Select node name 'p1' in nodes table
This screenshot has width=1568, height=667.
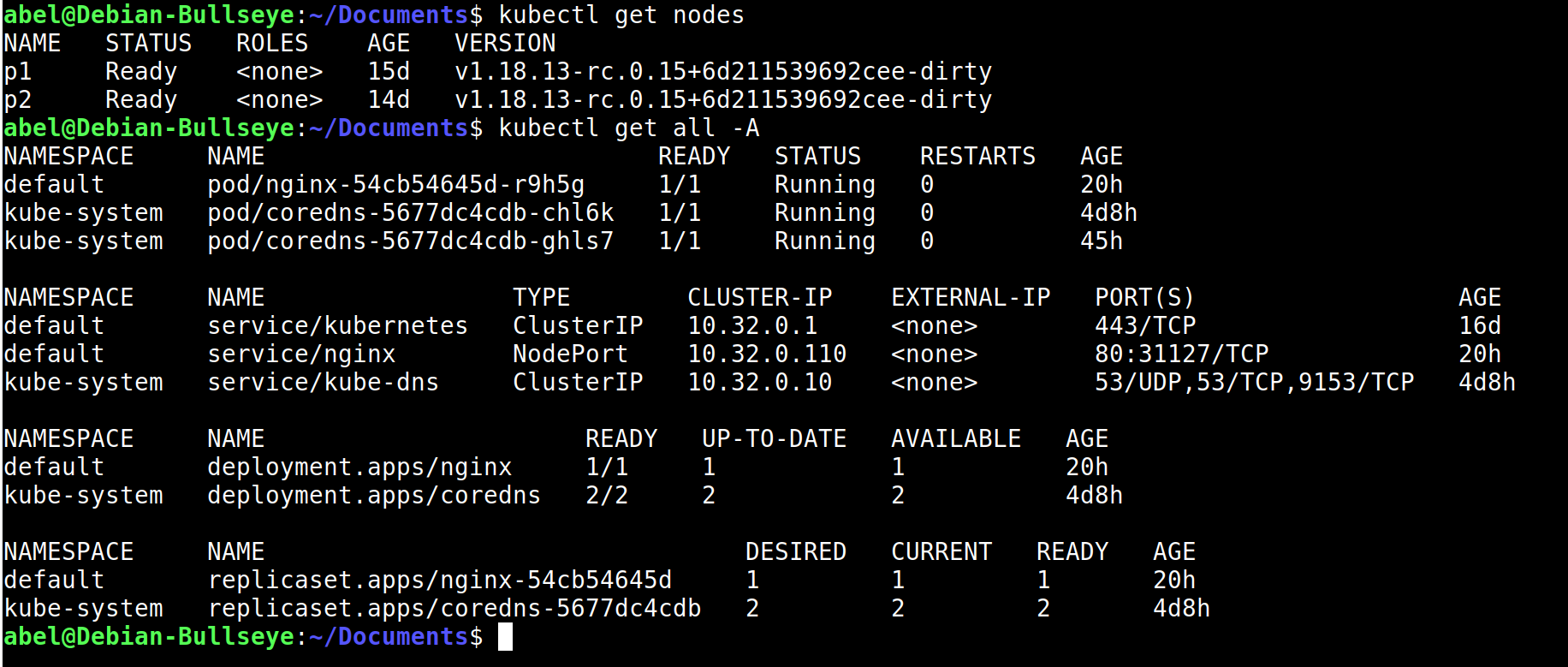18,72
